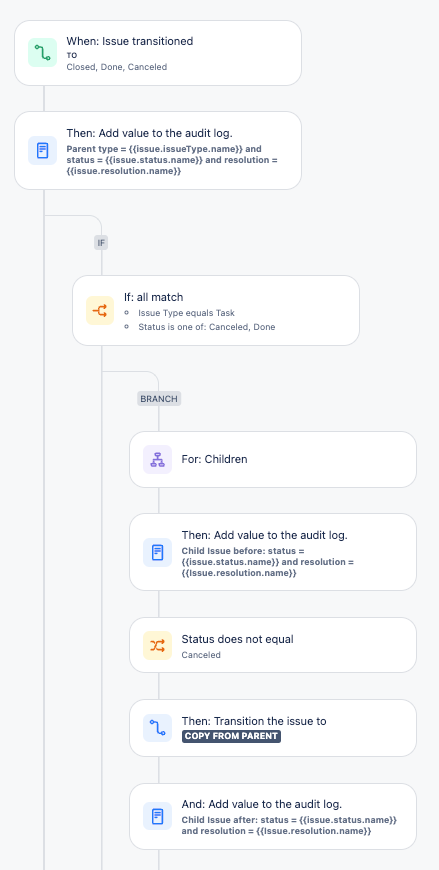Click the first audit log document icon
The width and height of the screenshot is (439, 870).
coord(43,150)
